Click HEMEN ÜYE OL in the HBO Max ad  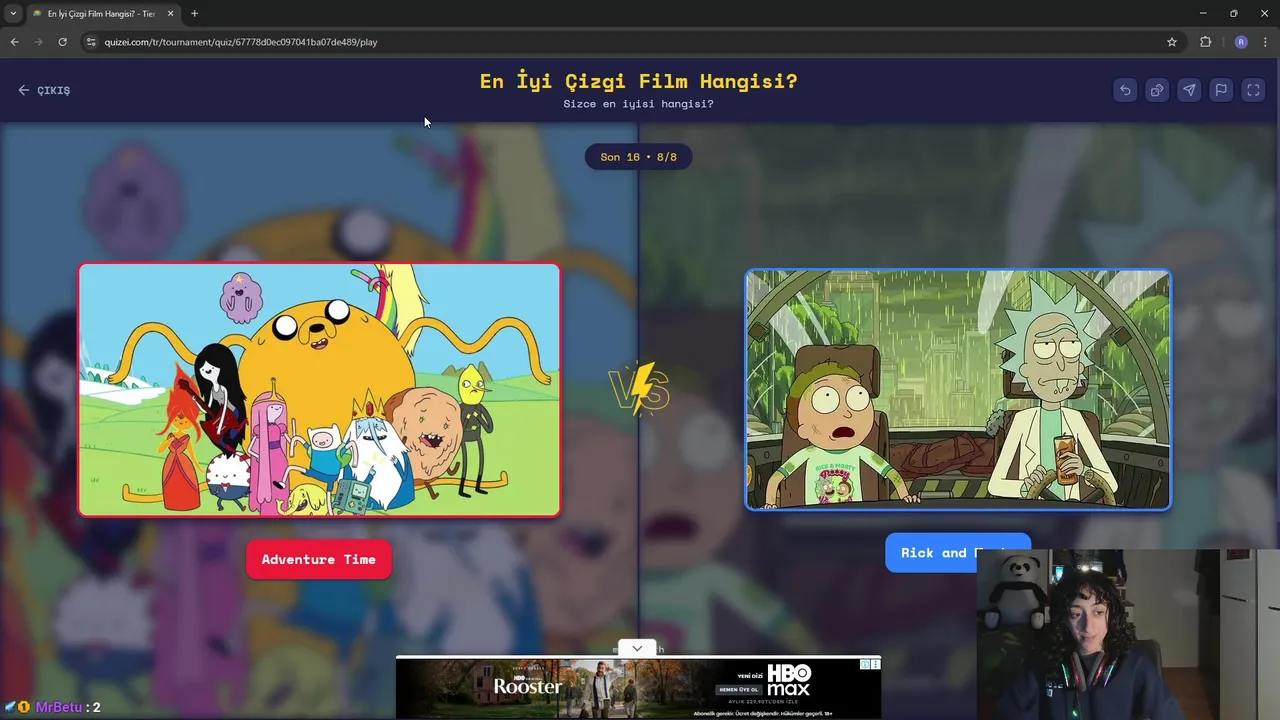[x=738, y=690]
